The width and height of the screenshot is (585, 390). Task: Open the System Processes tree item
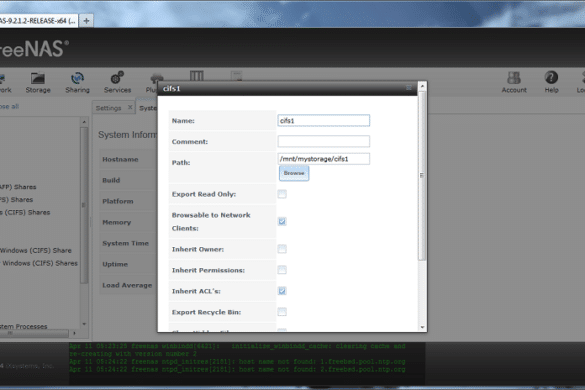[24, 326]
